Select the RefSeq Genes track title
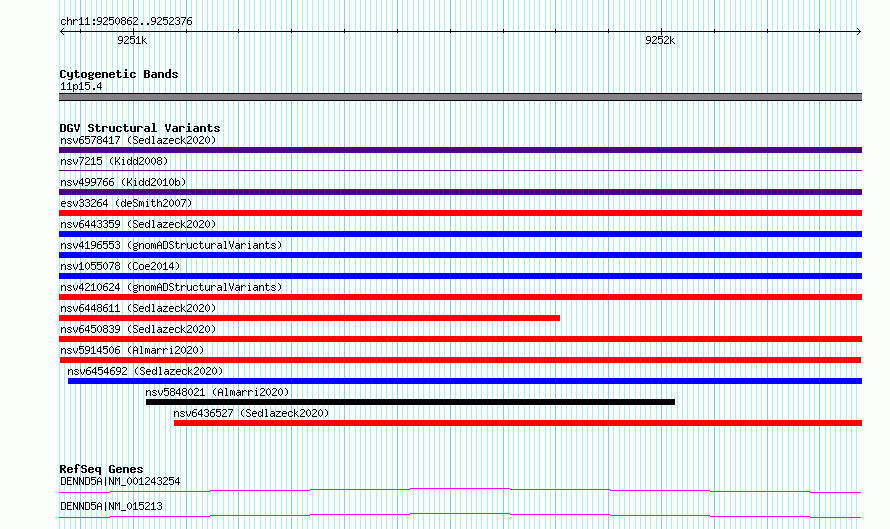Viewport: 890px width, 529px height. point(101,469)
